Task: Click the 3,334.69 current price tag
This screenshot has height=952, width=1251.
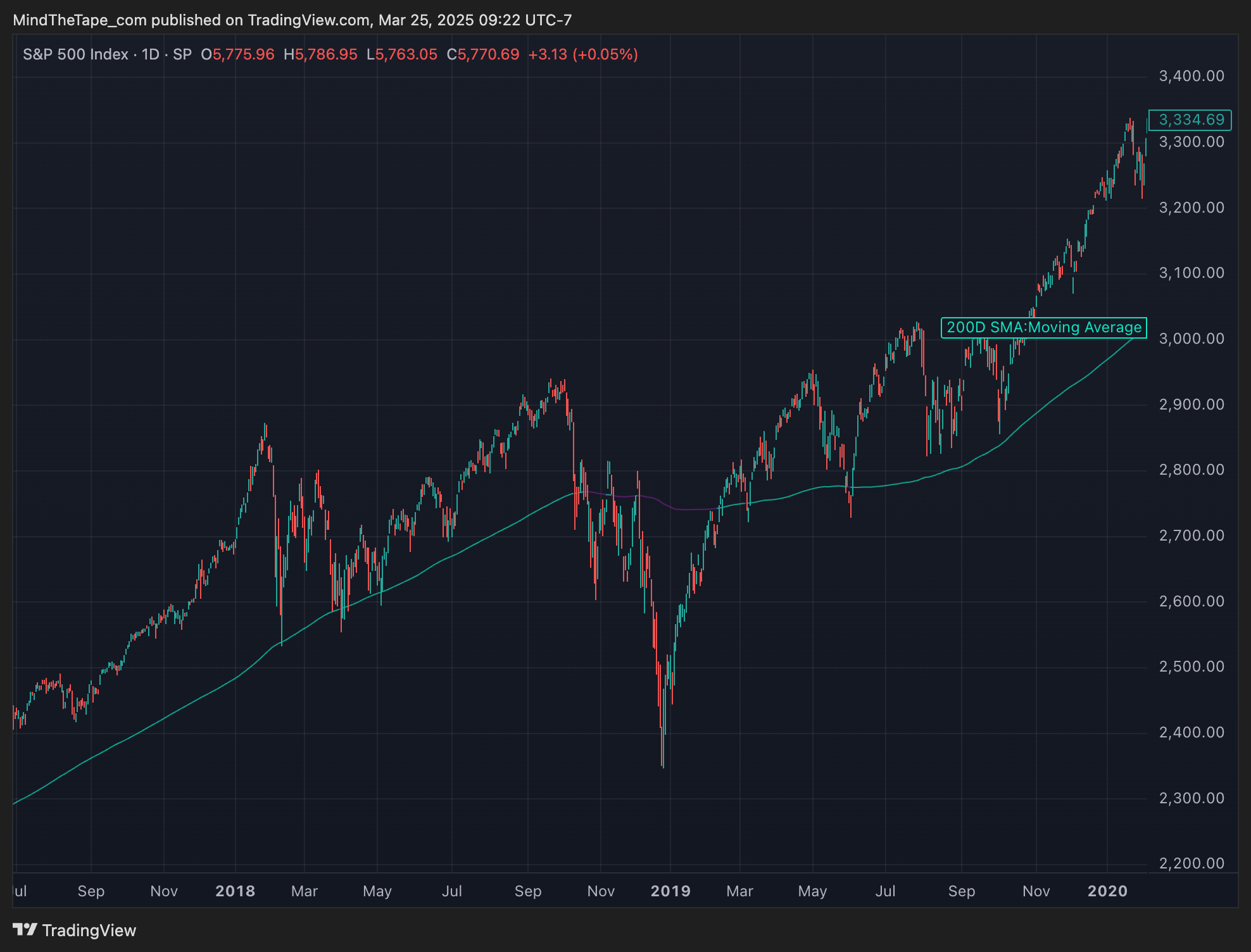Action: pos(1191,120)
